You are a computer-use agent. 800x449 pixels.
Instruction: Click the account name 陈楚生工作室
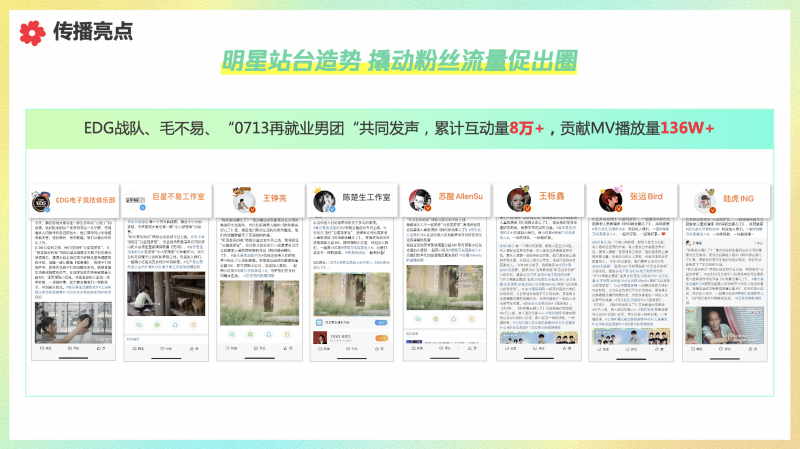pyautogui.click(x=366, y=197)
